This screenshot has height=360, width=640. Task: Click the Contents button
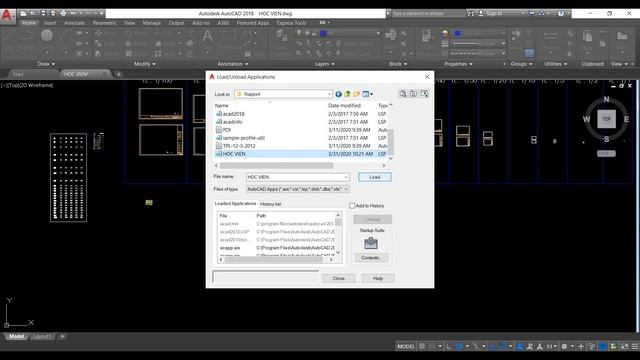click(x=371, y=258)
